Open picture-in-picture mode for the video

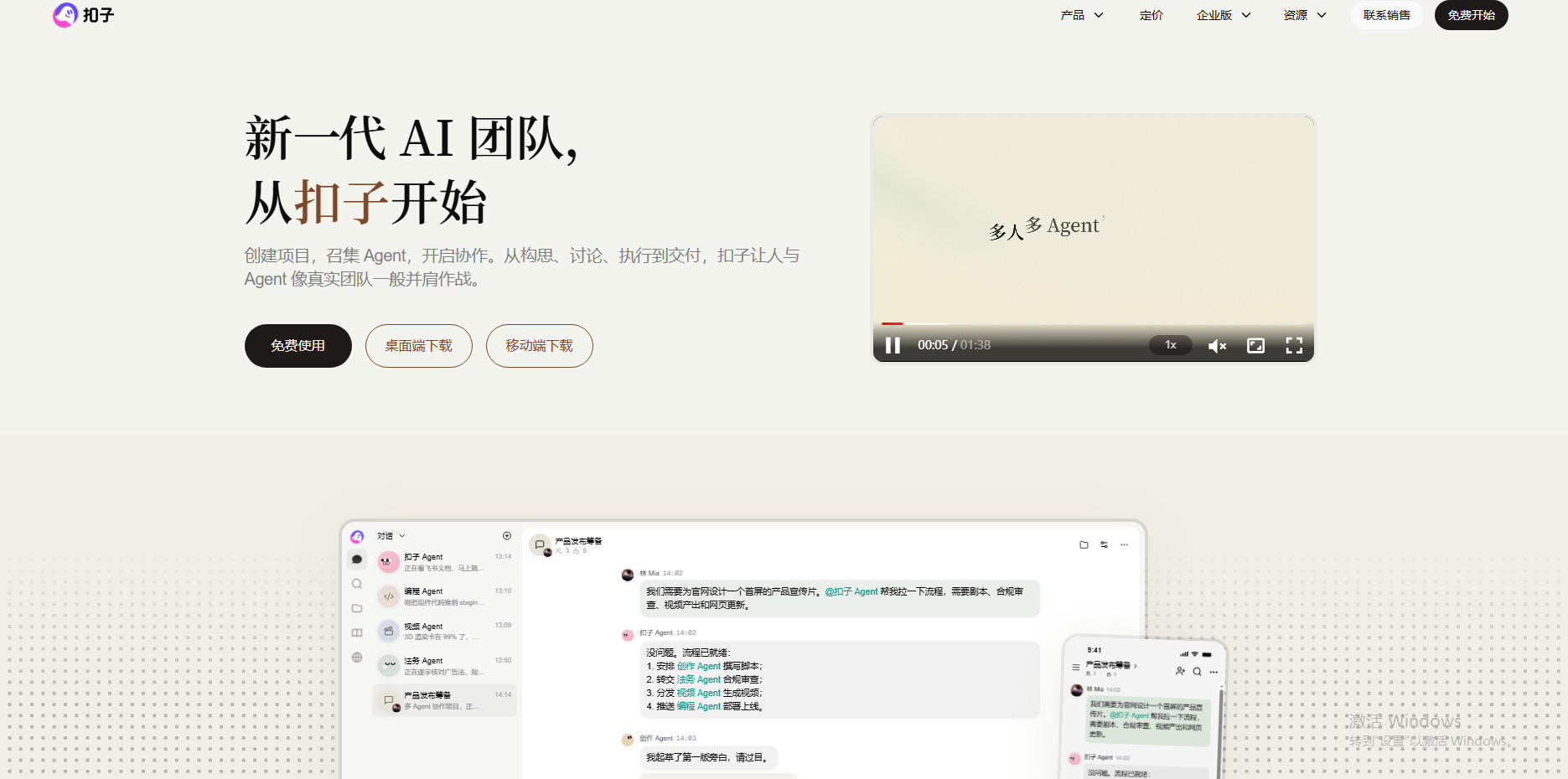[1255, 345]
